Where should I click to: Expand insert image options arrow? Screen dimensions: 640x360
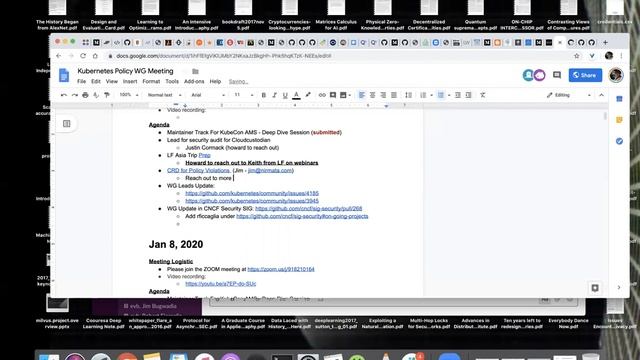point(350,96)
